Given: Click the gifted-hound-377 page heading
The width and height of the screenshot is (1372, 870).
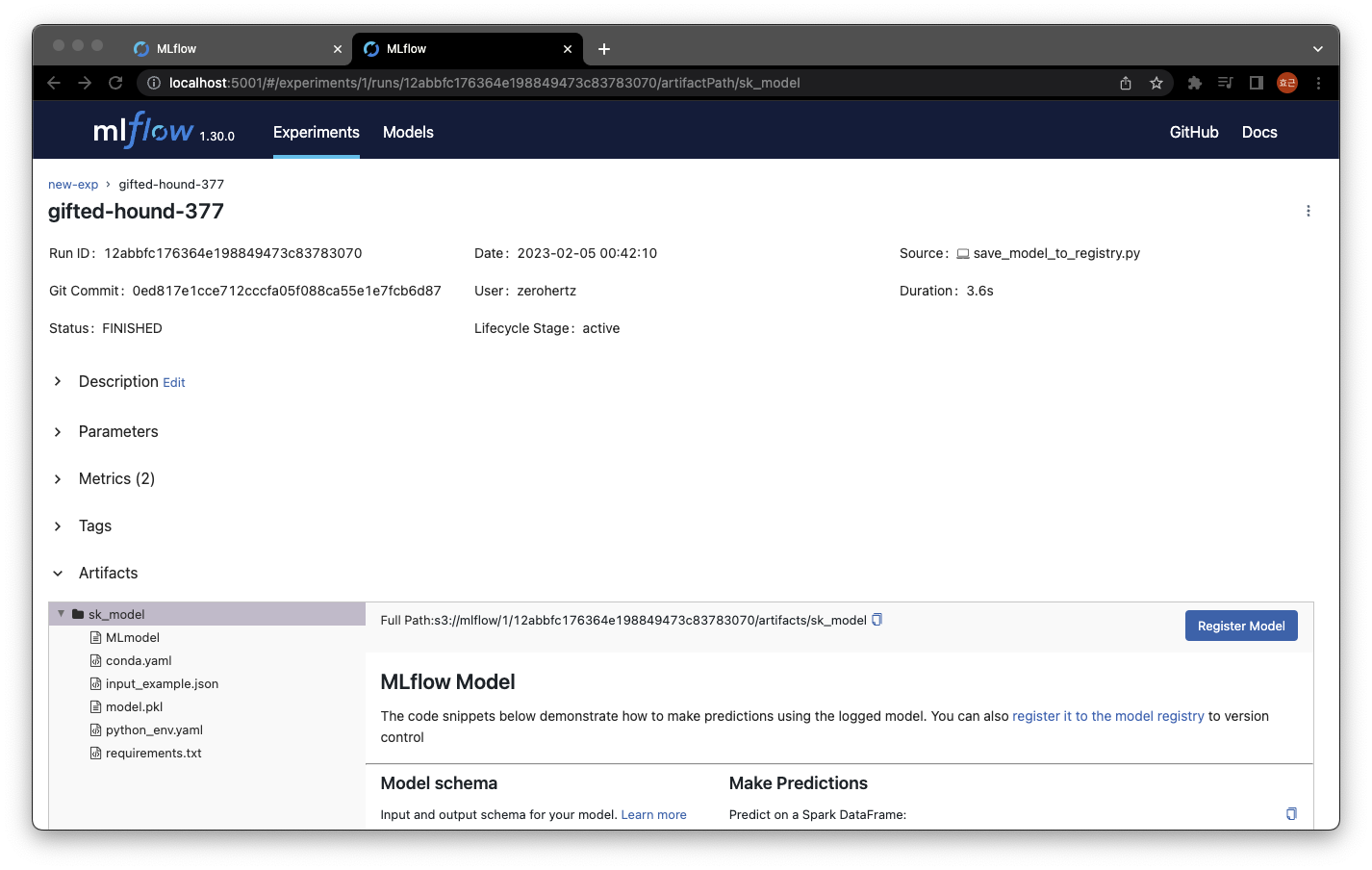Looking at the screenshot, I should 136,211.
